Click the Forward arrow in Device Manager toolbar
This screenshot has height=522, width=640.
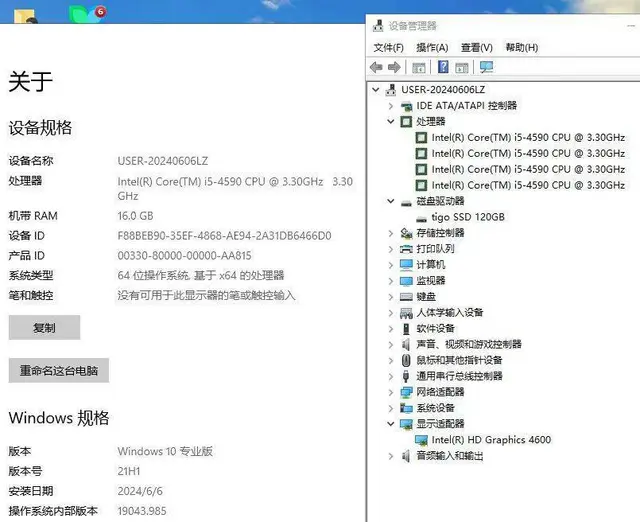tap(394, 67)
